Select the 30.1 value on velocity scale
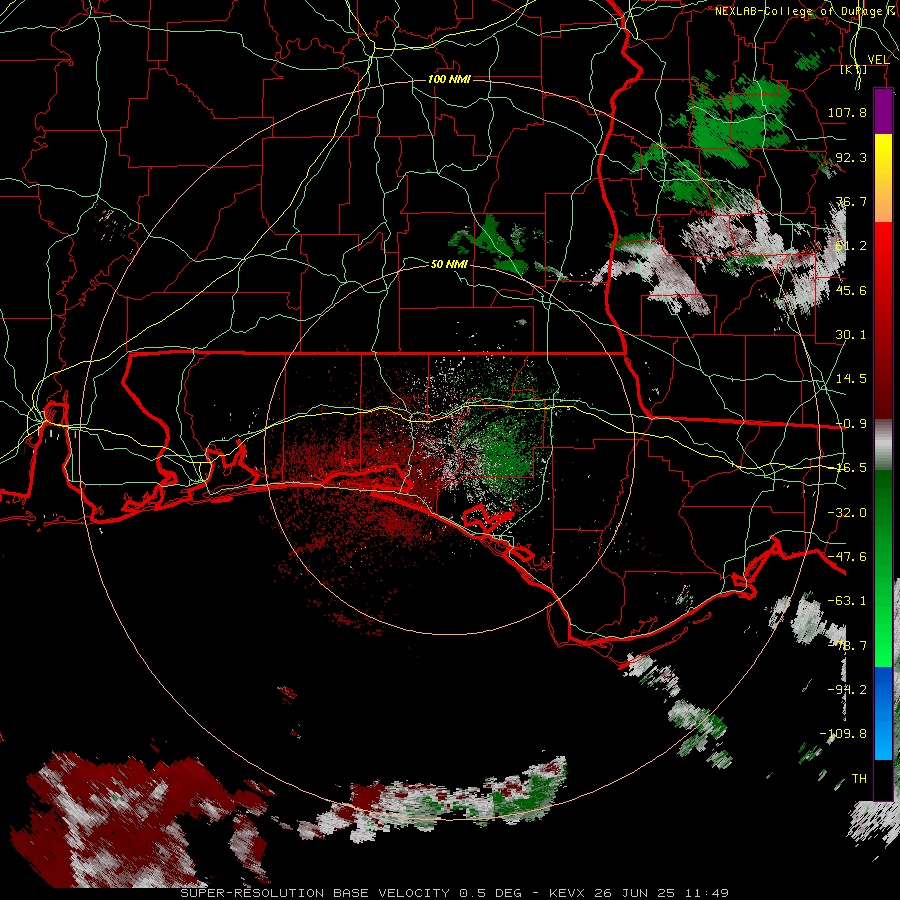The image size is (900, 900). click(851, 335)
